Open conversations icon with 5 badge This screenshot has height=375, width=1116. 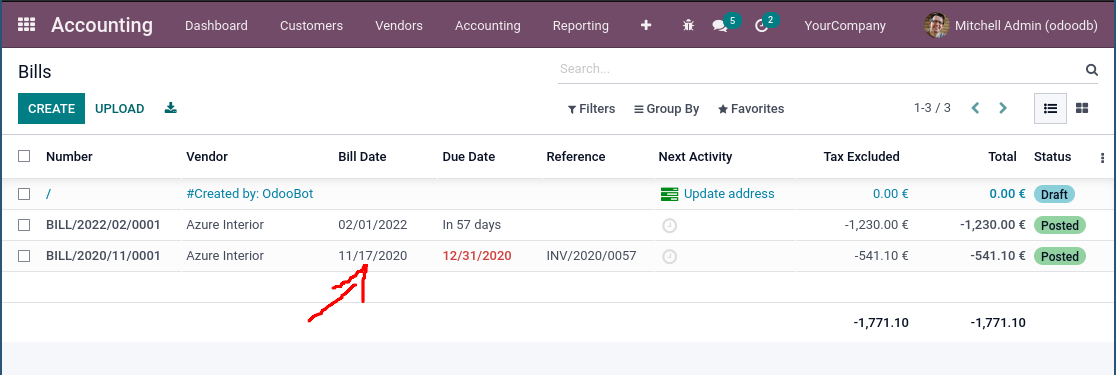pyautogui.click(x=720, y=26)
